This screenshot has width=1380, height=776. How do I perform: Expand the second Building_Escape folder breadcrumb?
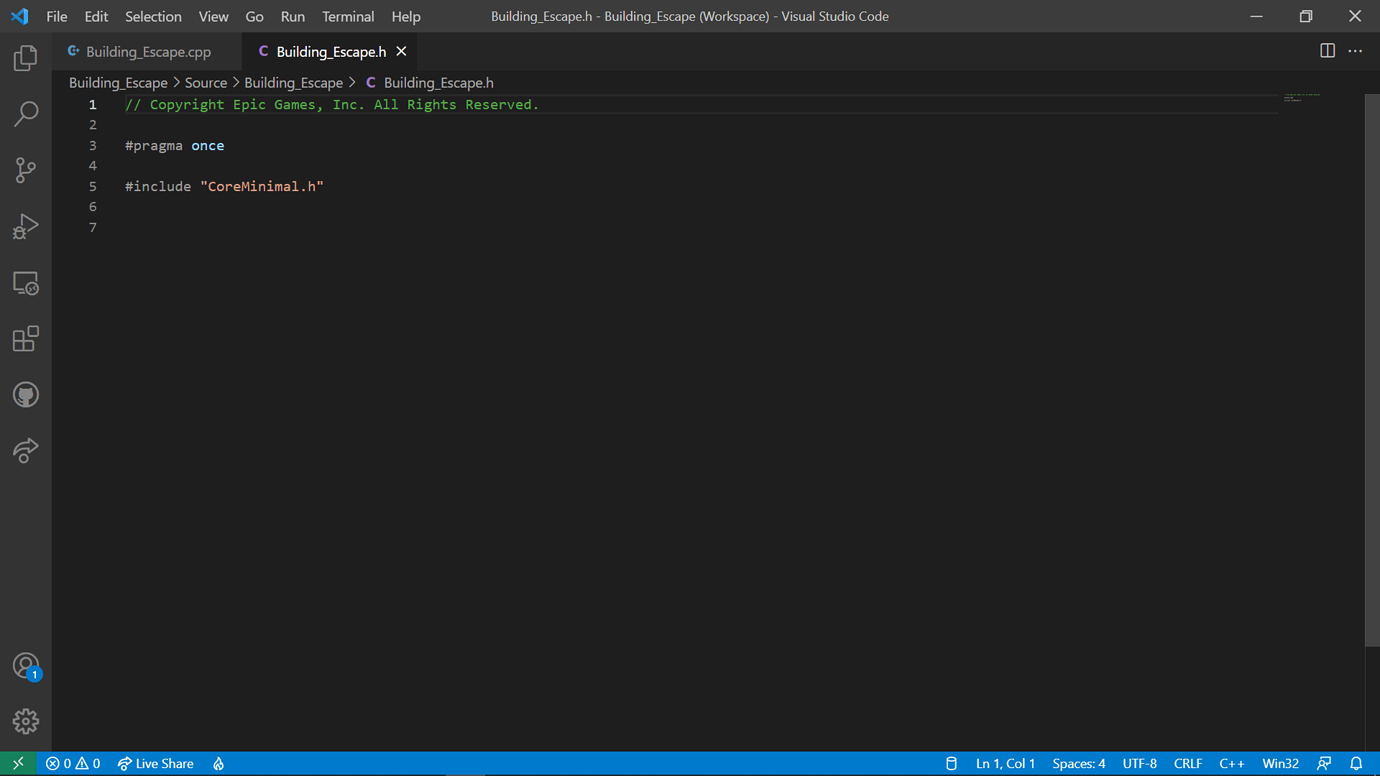pyautogui.click(x=293, y=83)
